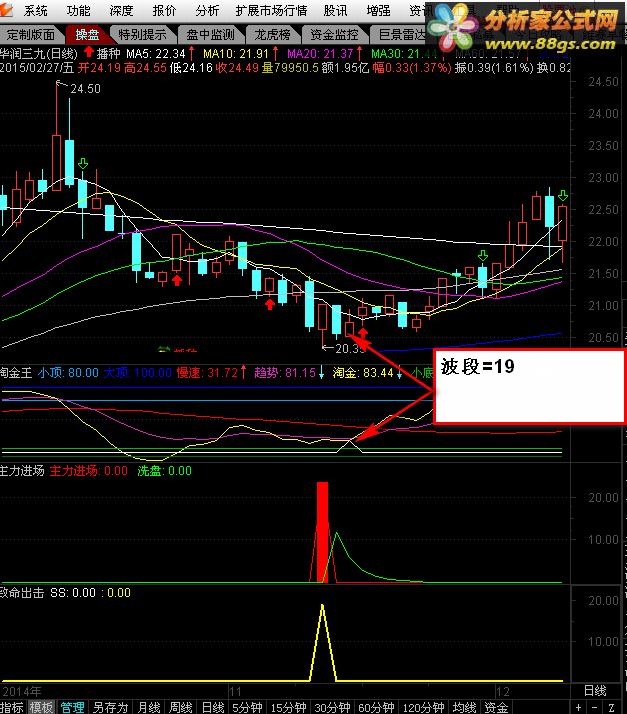Click the 洗盘: 0.00 value
This screenshot has width=627, height=714.
[x=164, y=470]
